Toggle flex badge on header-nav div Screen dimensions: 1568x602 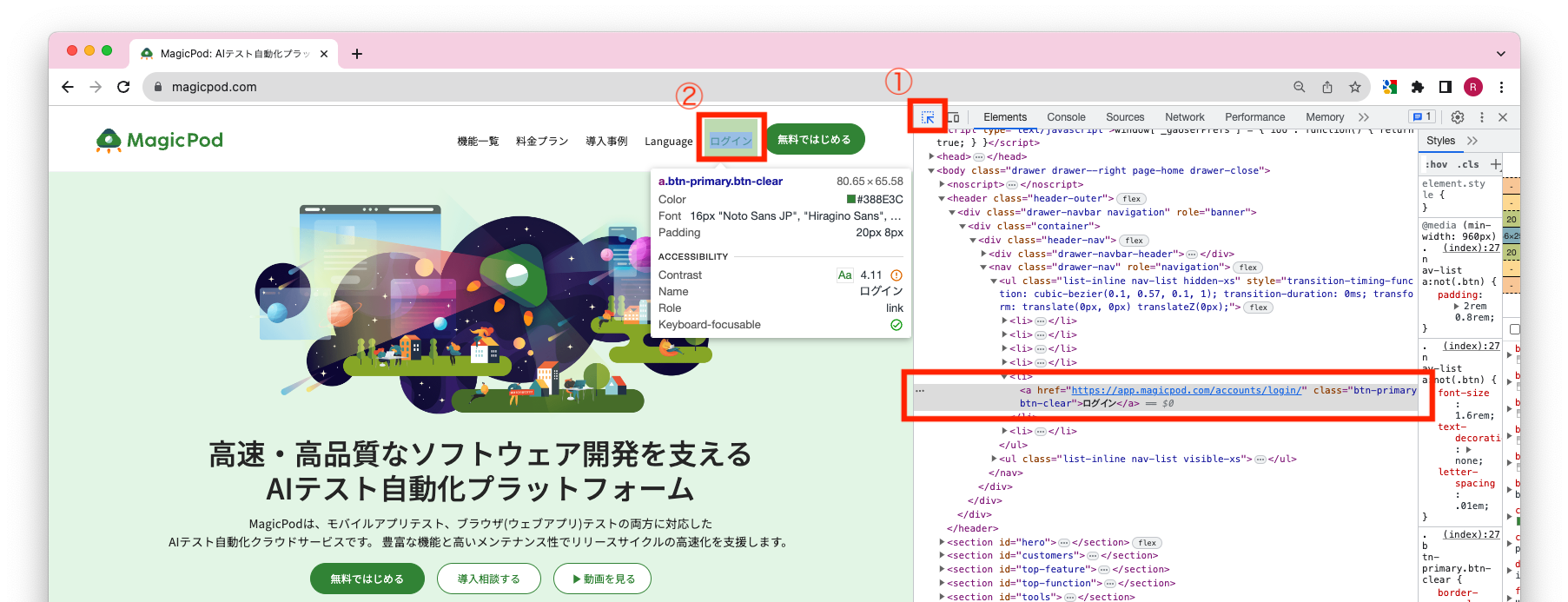pos(1134,241)
